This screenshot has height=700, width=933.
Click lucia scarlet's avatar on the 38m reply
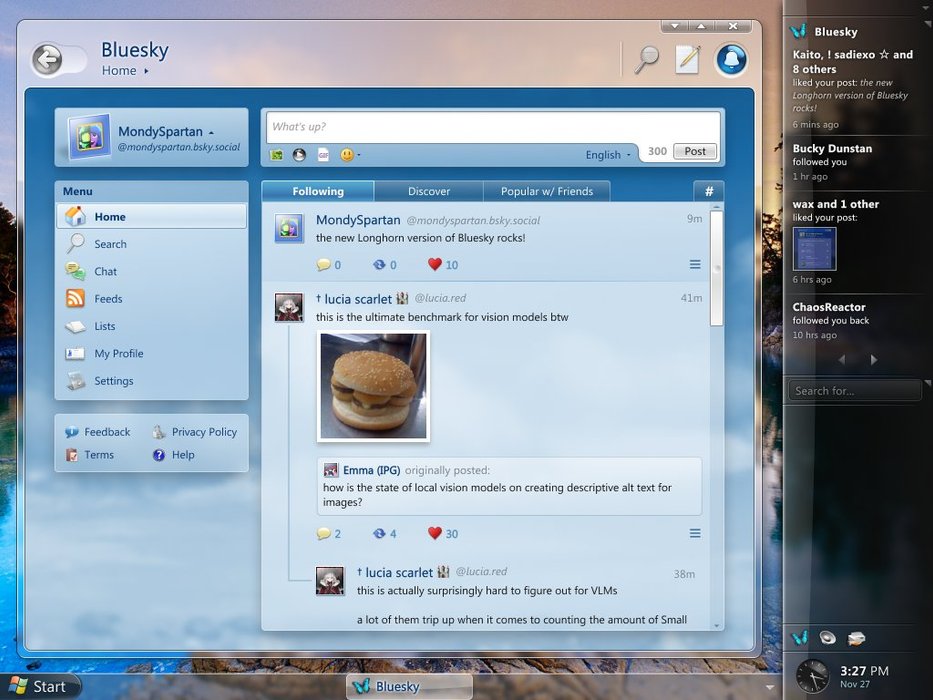pyautogui.click(x=330, y=581)
